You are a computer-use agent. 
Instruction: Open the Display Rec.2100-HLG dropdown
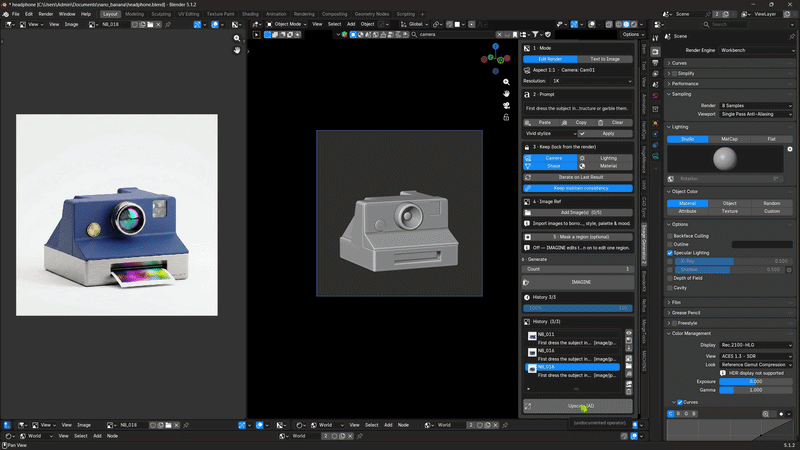(x=756, y=345)
